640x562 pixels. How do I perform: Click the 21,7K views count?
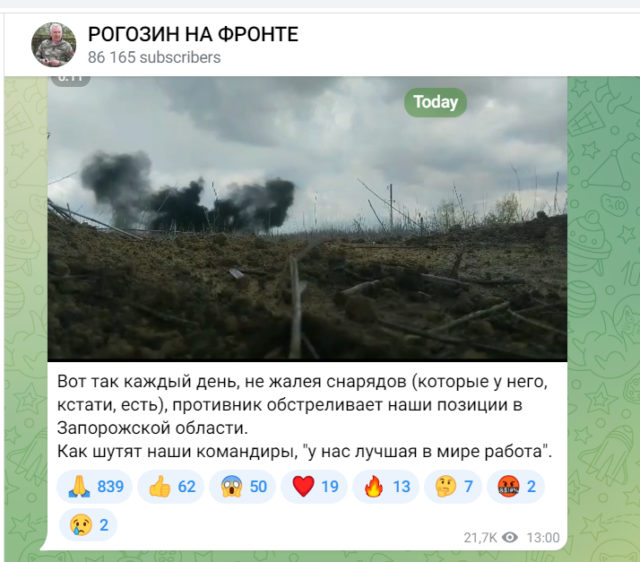(480, 538)
